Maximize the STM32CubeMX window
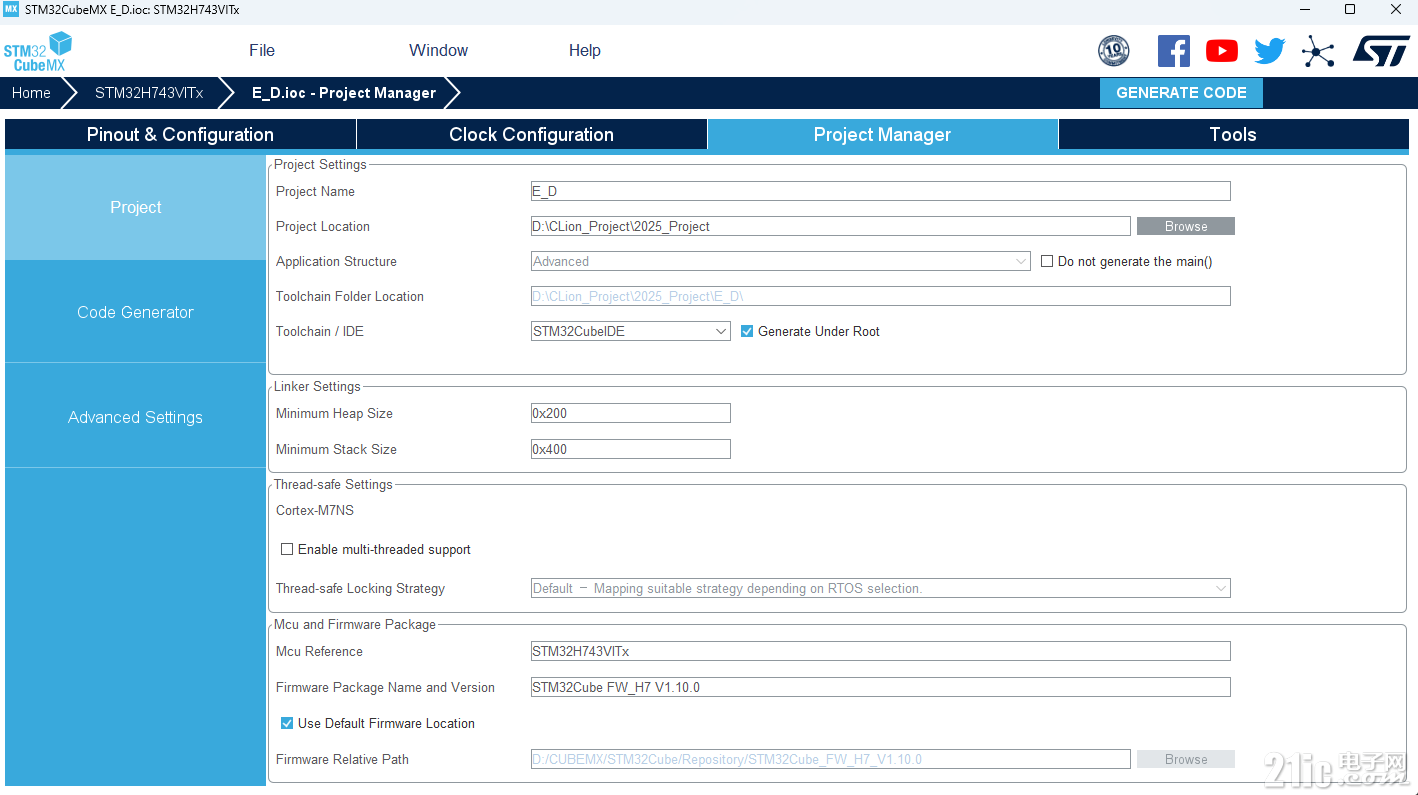The image size is (1418, 795). 1350,10
